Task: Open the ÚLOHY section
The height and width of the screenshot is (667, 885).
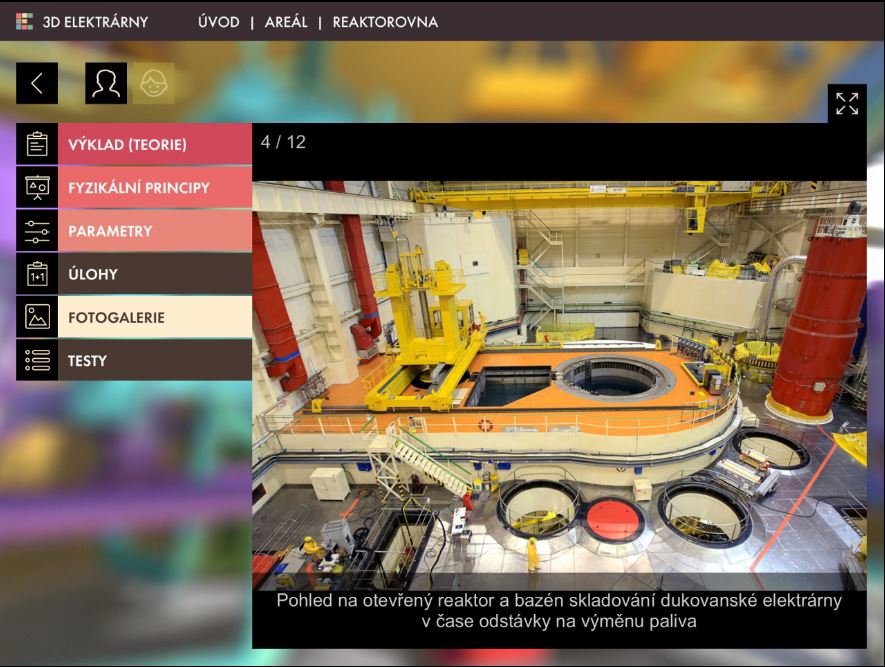Action: [x=155, y=274]
